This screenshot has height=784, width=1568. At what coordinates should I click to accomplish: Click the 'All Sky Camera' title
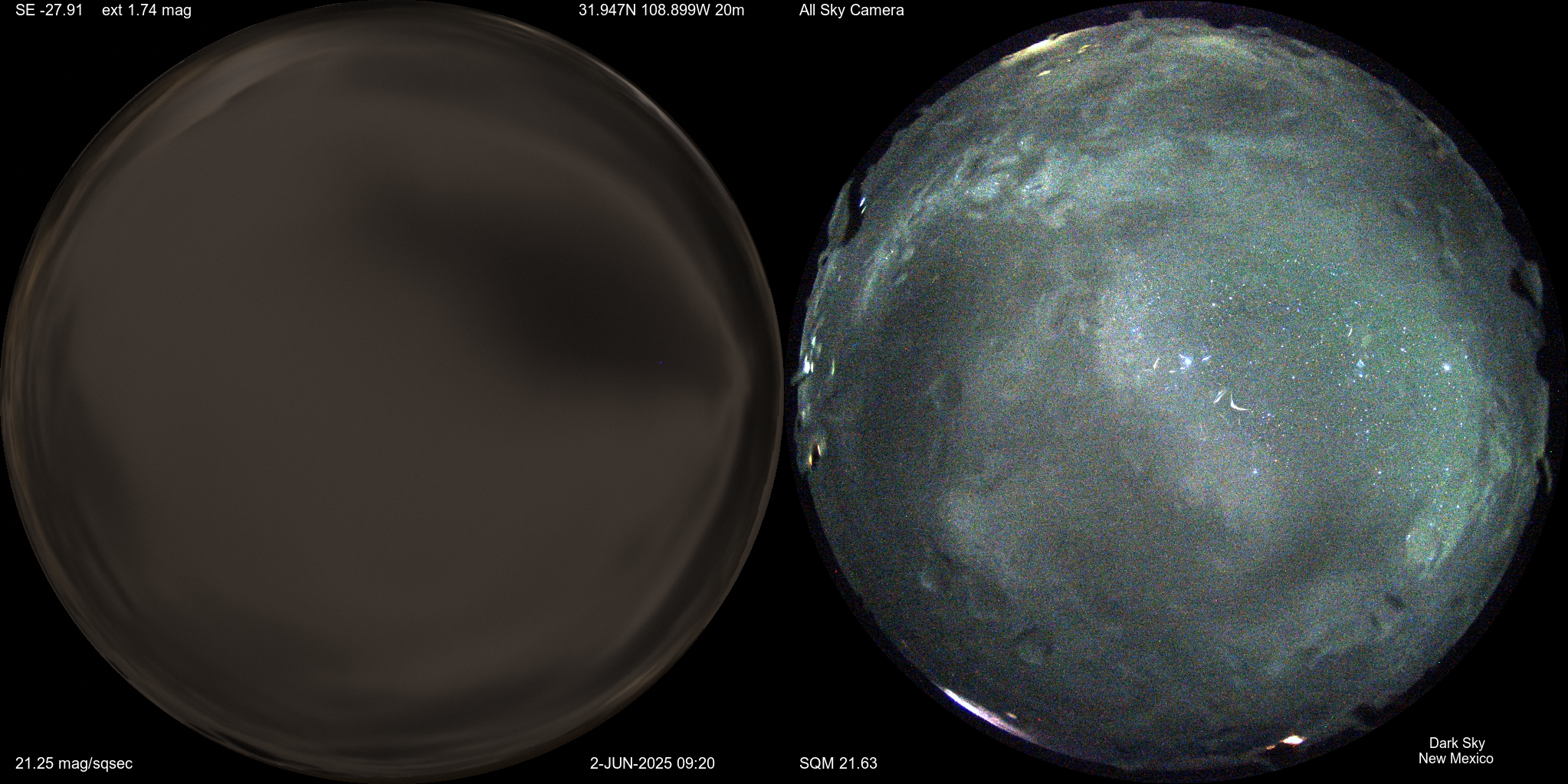851,11
